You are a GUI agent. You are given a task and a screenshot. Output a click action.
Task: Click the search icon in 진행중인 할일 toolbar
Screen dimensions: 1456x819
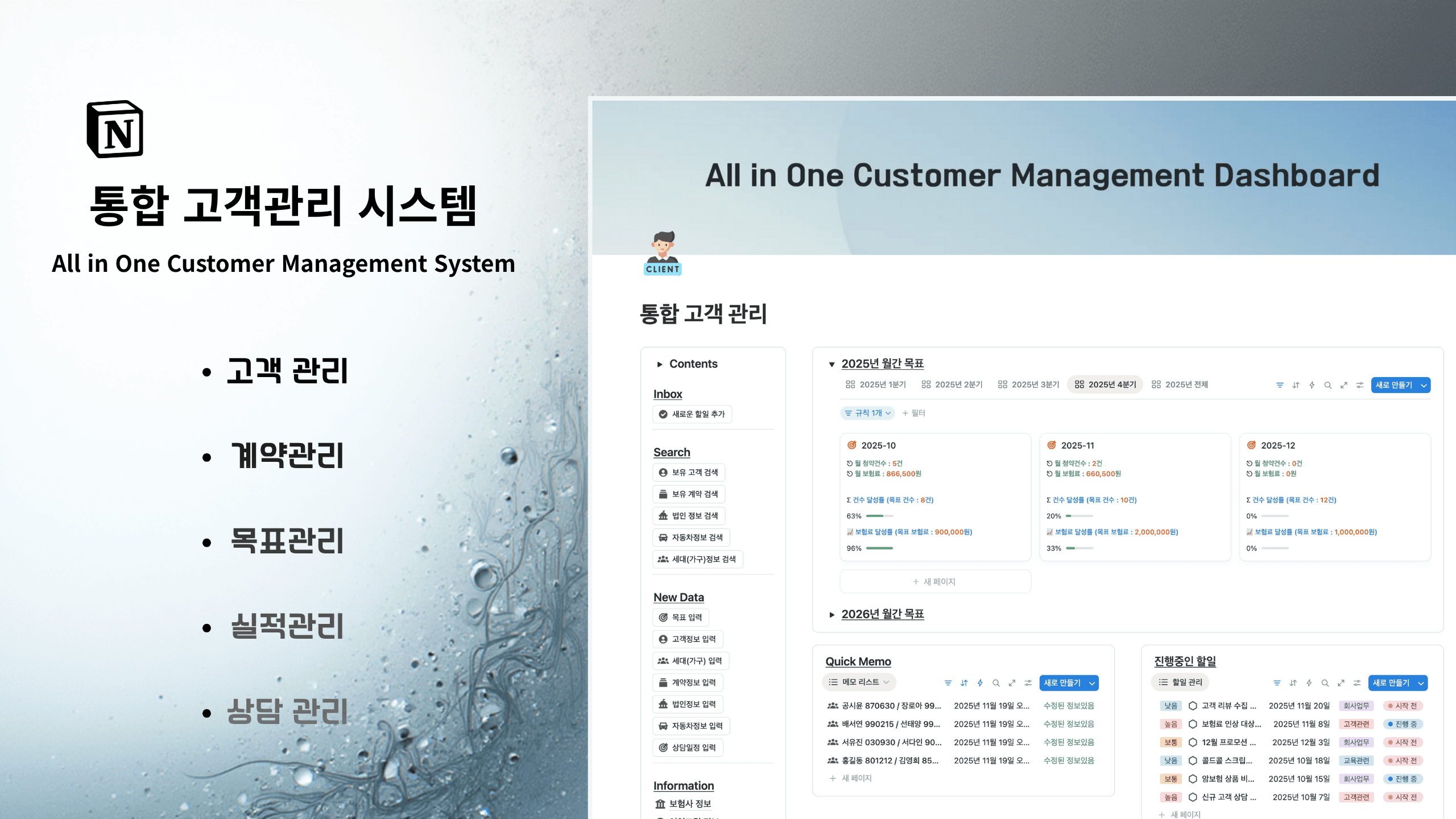point(1325,683)
